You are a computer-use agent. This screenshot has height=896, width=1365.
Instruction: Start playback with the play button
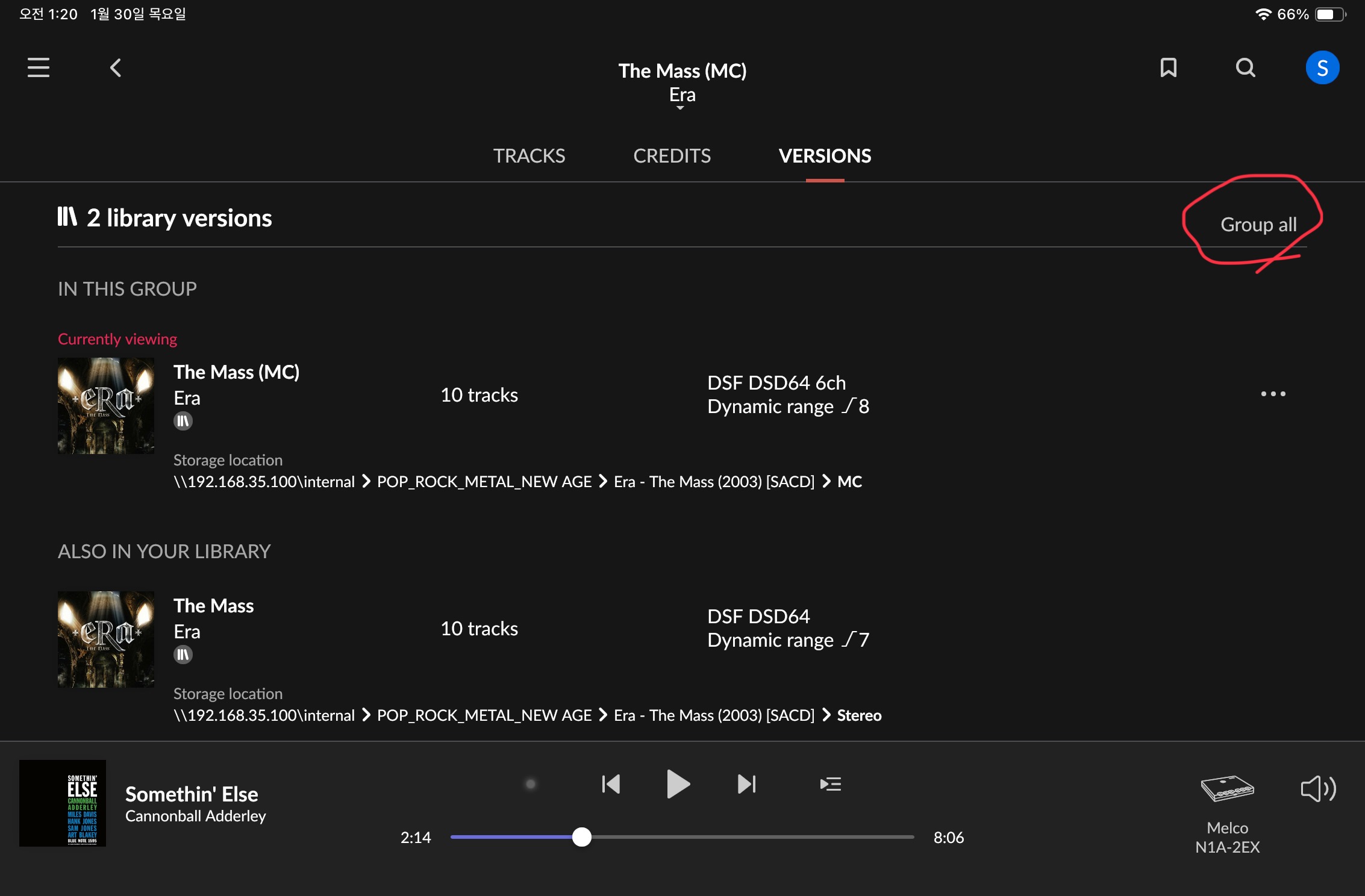pyautogui.click(x=678, y=784)
